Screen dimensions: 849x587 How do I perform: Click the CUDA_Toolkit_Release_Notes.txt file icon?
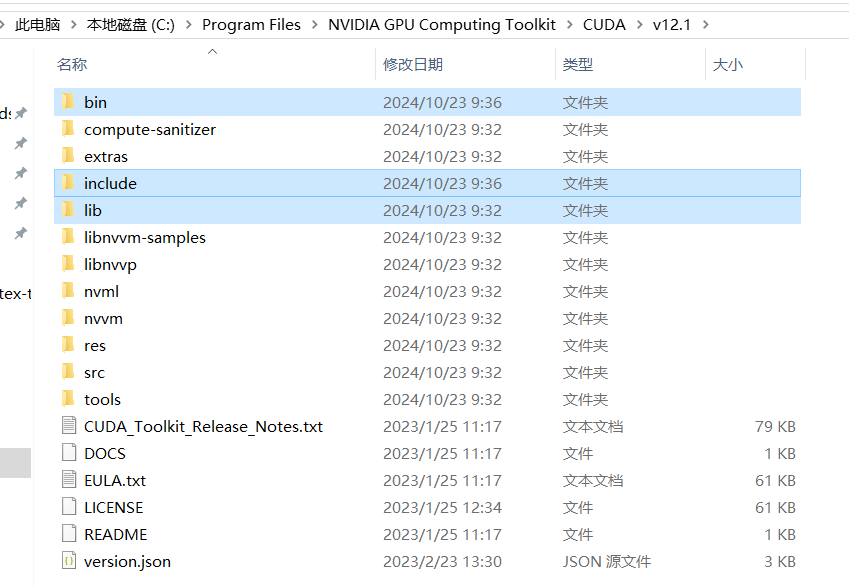69,426
